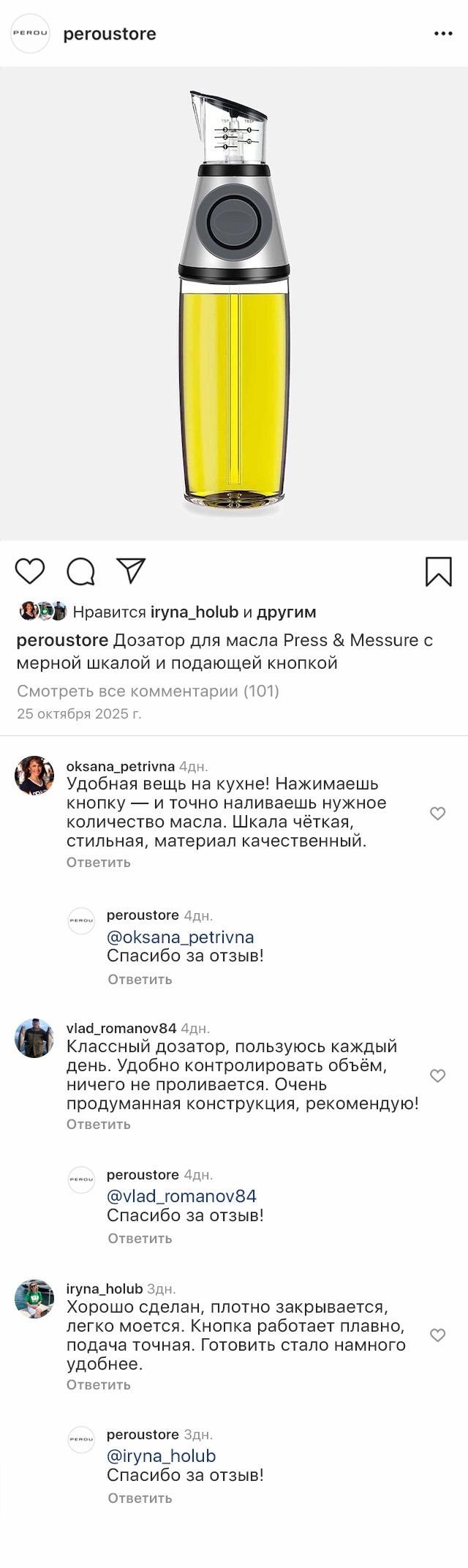This screenshot has height=1568, width=468.
Task: Click the @vlad_romanov84 mention link
Action: click(182, 1196)
